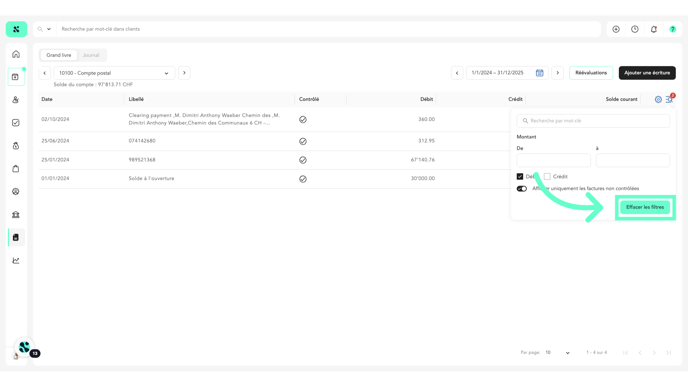This screenshot has height=387, width=688.
Task: Open the circular user icon in the sidebar
Action: [x=16, y=192]
